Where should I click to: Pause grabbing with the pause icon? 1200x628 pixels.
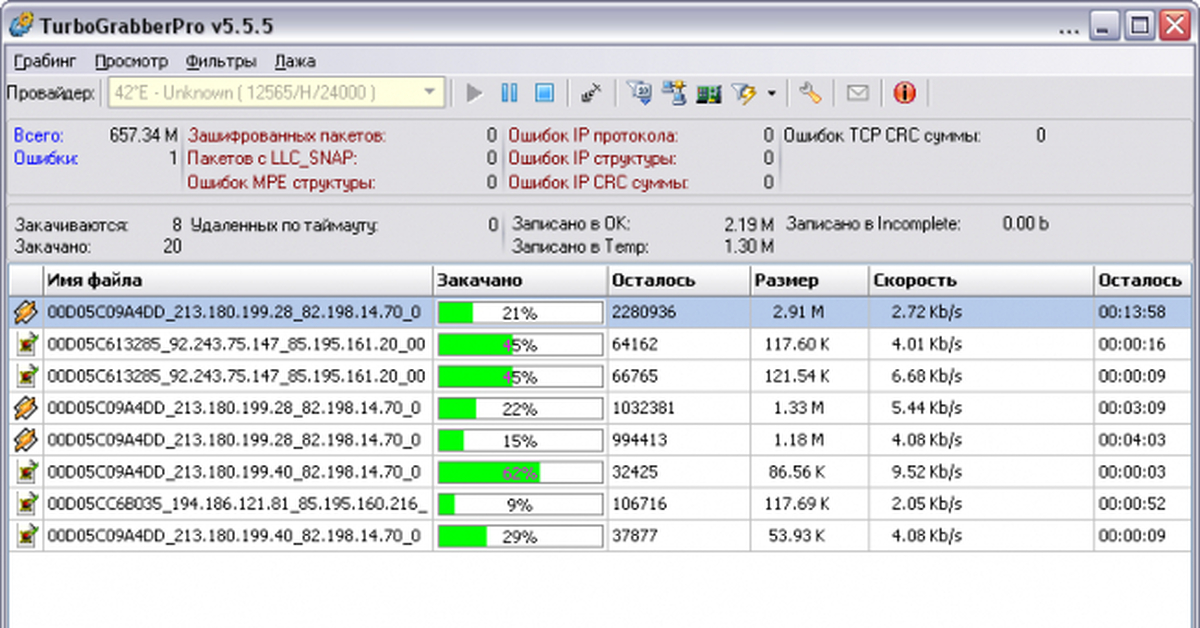pyautogui.click(x=509, y=94)
